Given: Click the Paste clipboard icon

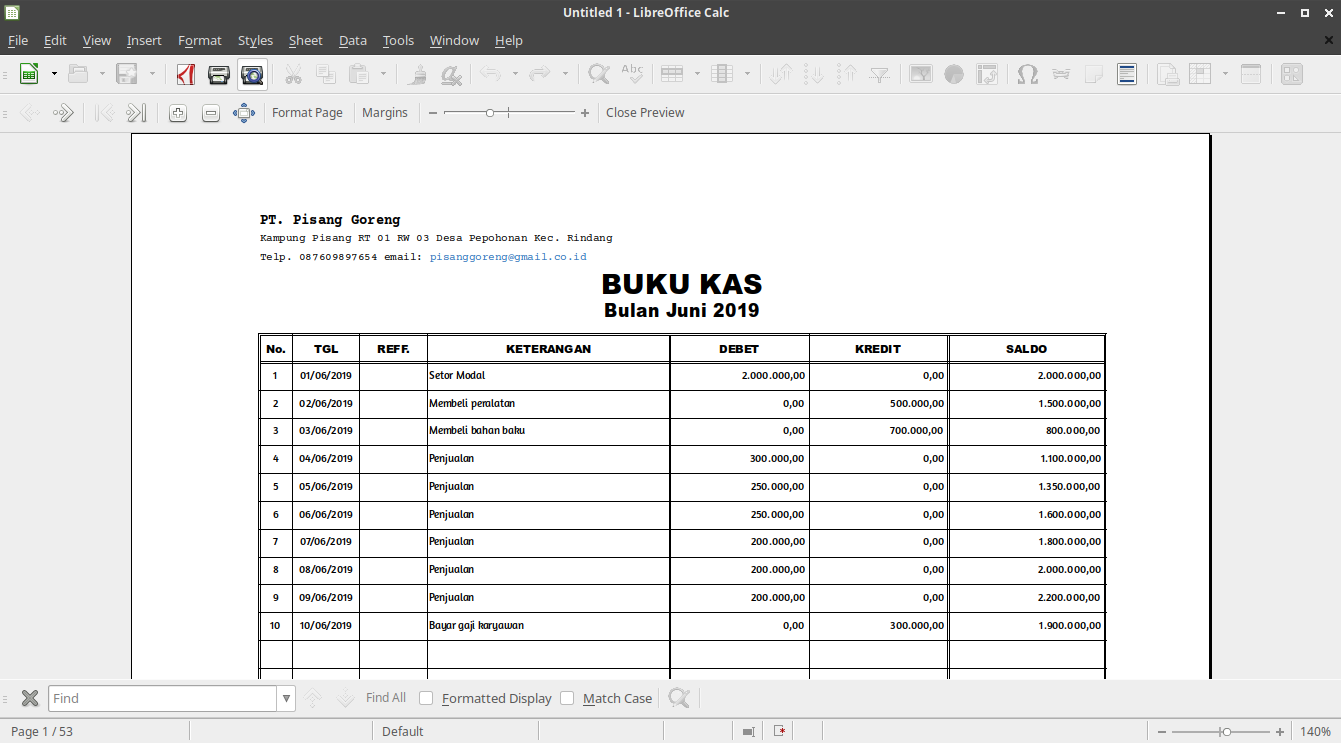Looking at the screenshot, I should pos(358,74).
